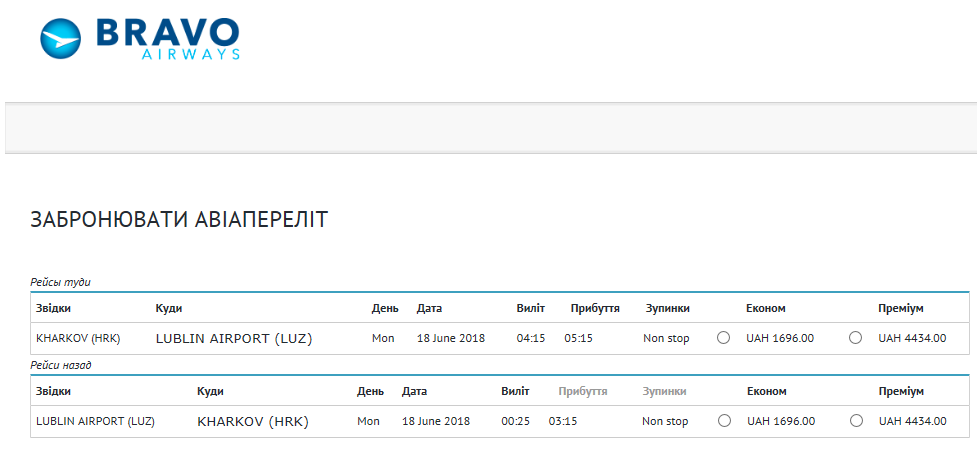Image resolution: width=977 pixels, height=471 pixels.
Task: Click KHARKOV (HRK) origin in outbound row
Action: (78, 338)
